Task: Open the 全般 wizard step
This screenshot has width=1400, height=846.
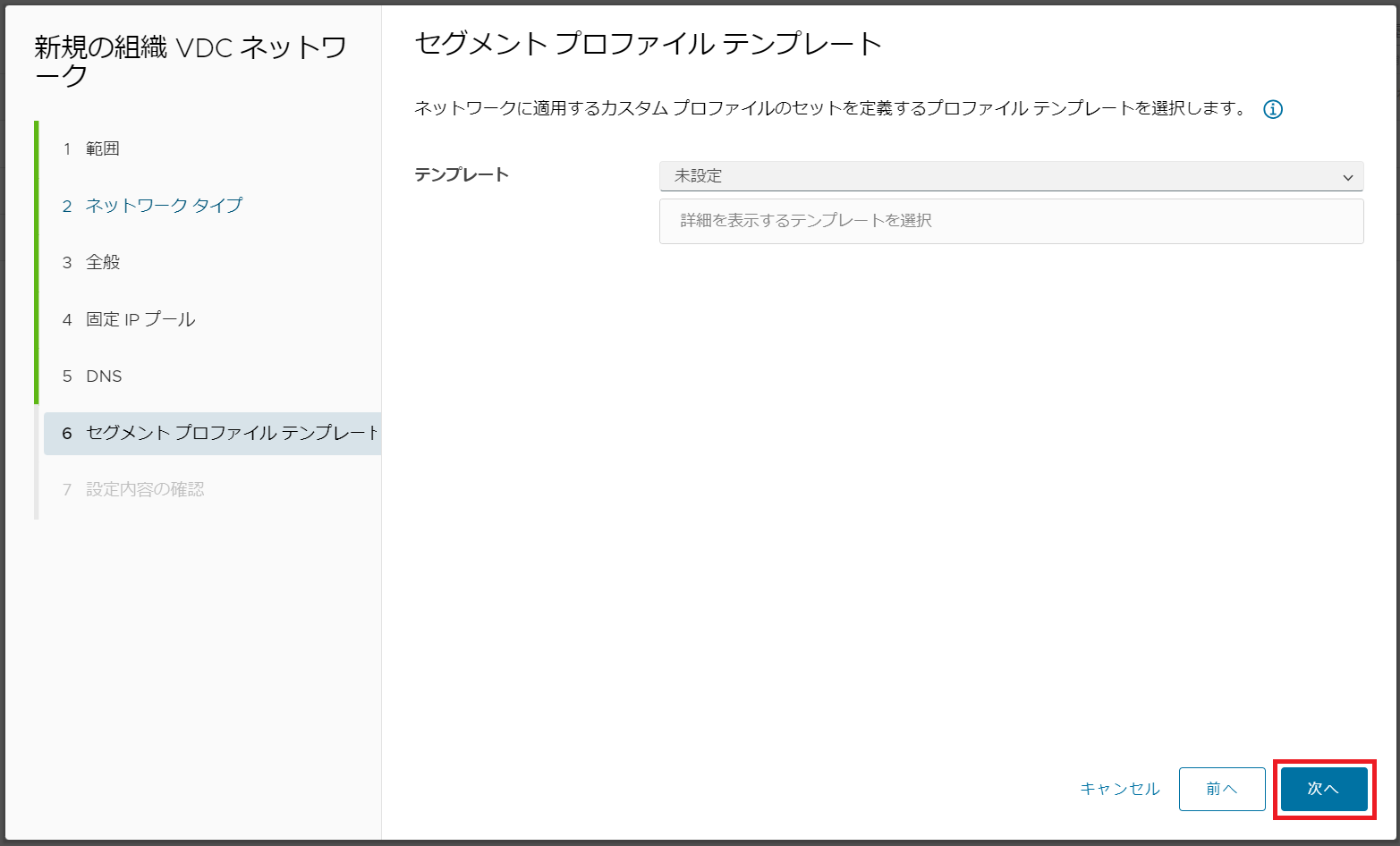Action: click(103, 262)
